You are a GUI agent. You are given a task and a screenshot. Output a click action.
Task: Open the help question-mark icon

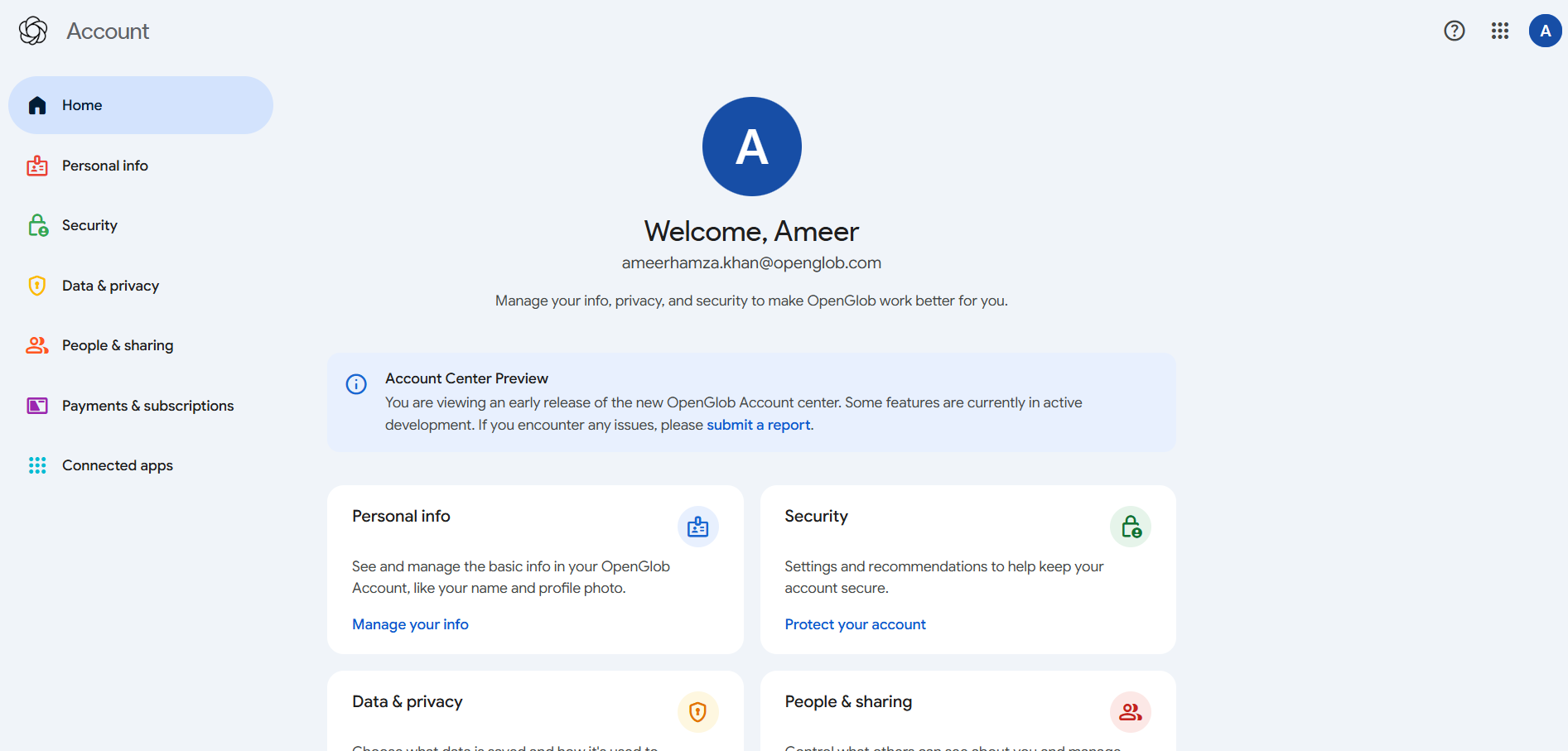click(x=1455, y=31)
